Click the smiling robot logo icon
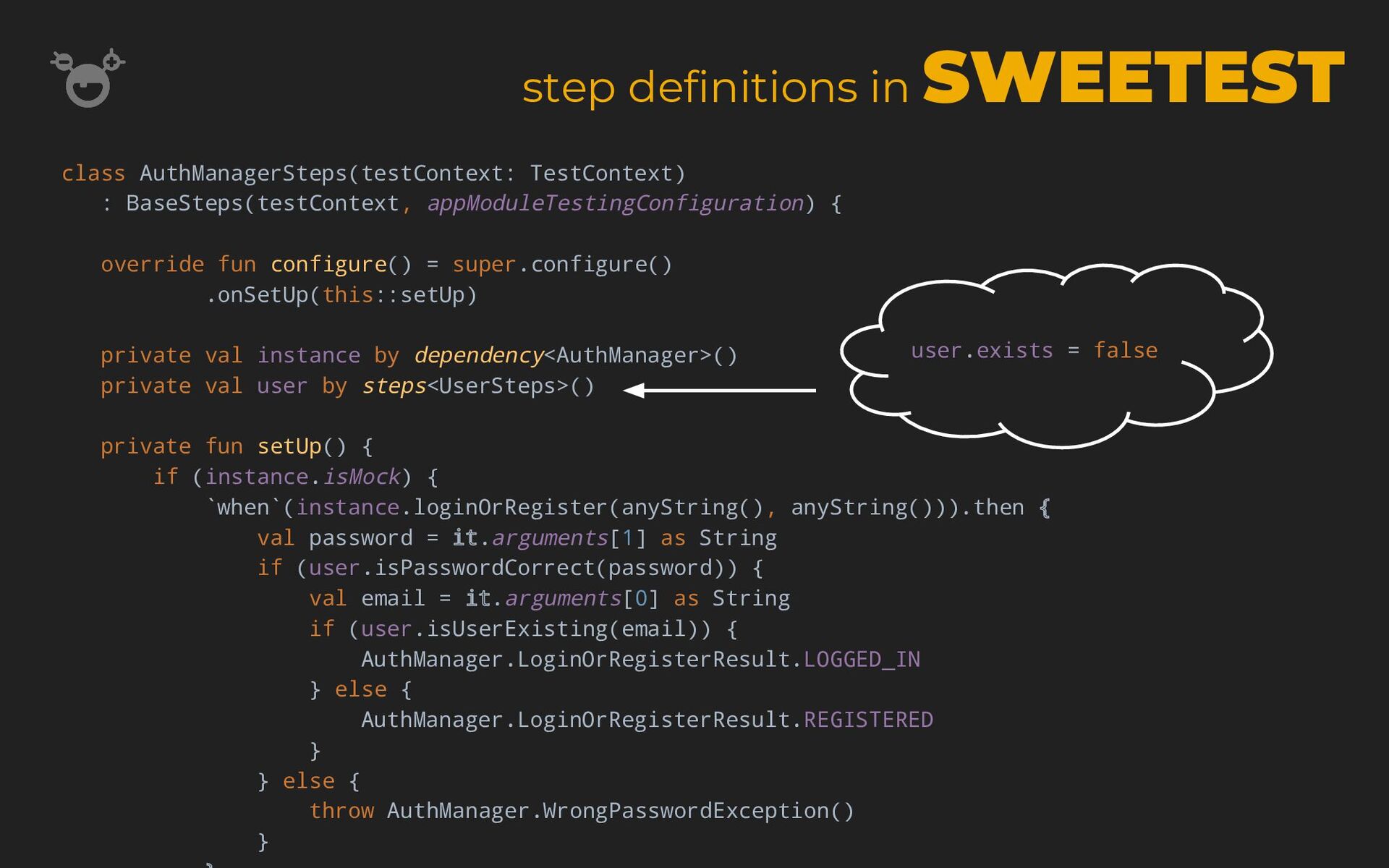 click(88, 78)
